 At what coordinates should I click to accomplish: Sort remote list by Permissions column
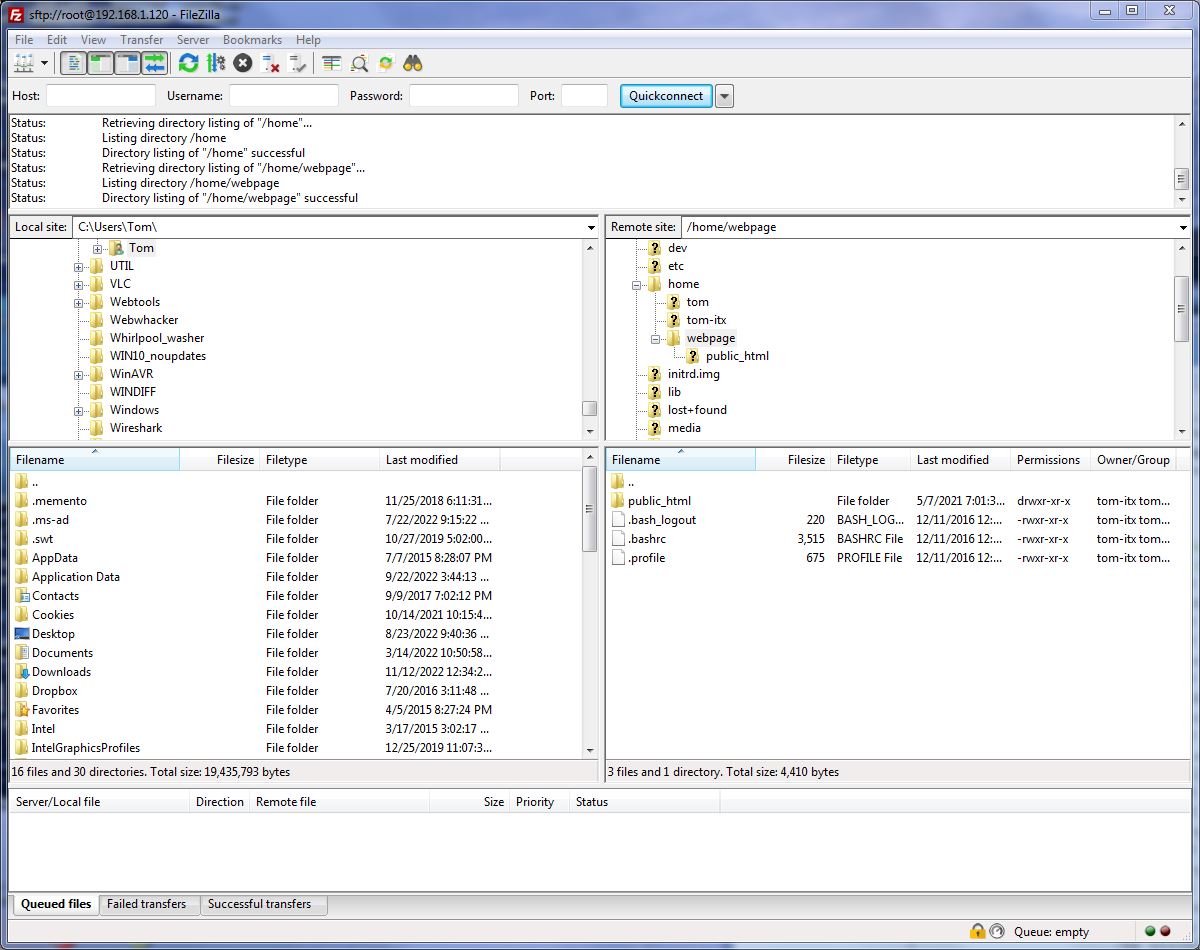point(1049,460)
